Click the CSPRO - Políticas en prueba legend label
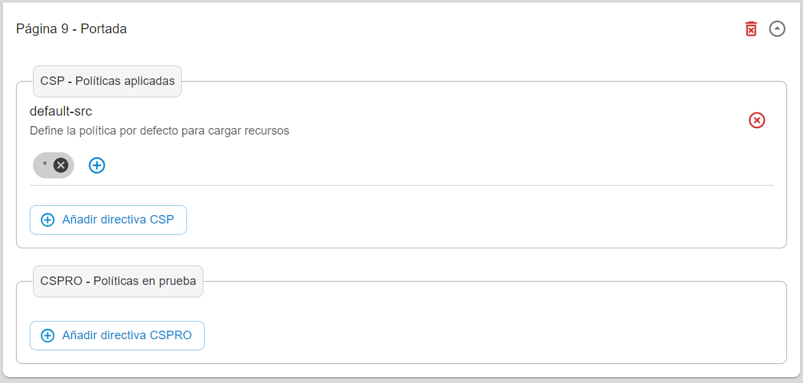 click(x=118, y=281)
